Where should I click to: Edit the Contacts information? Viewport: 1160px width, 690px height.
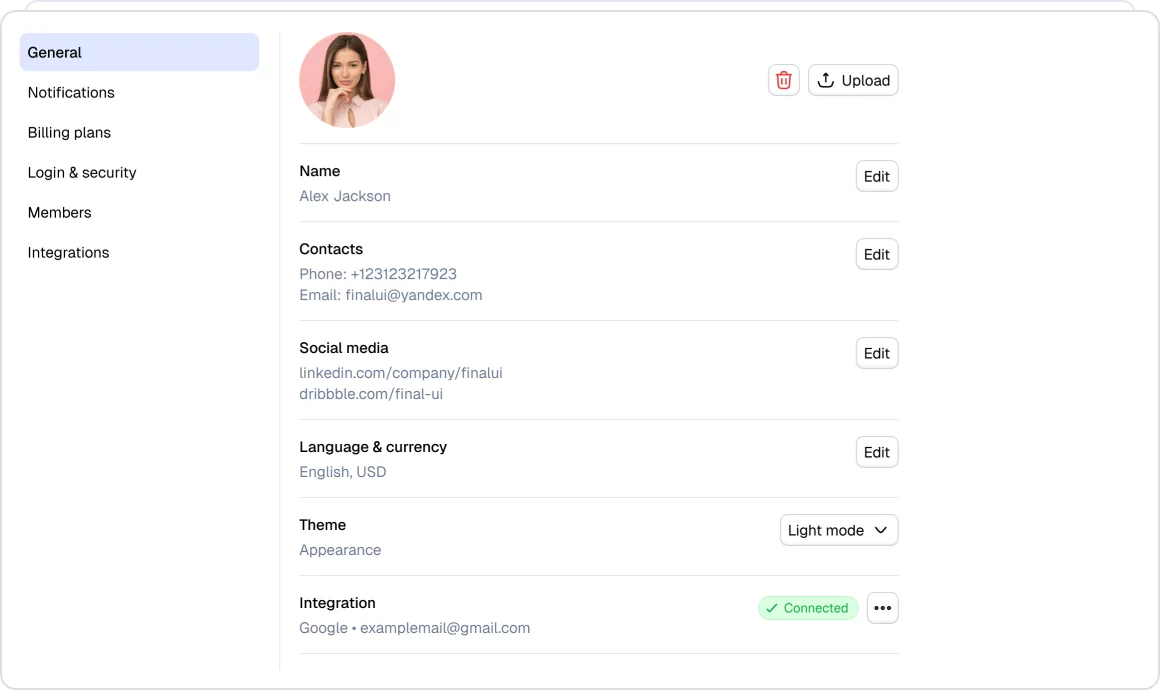pyautogui.click(x=877, y=254)
